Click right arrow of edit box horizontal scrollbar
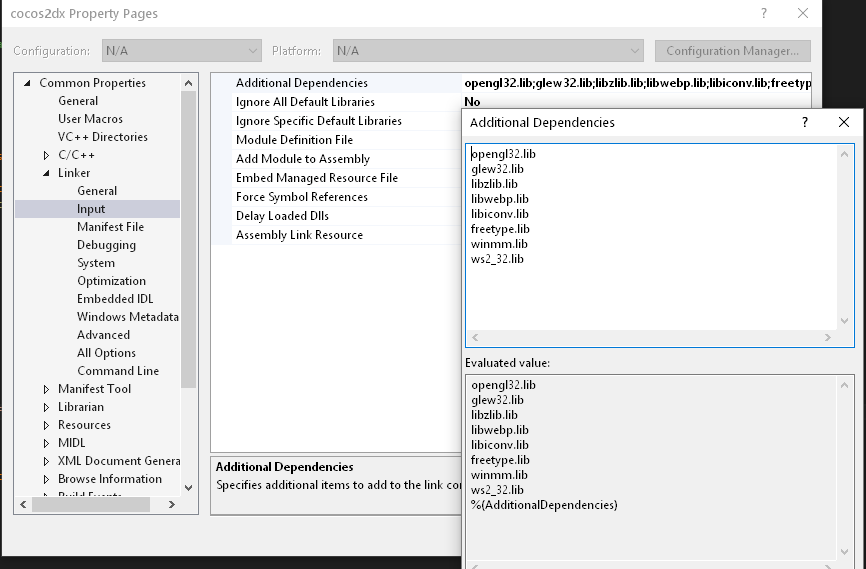The height and width of the screenshot is (569, 866). (827, 338)
